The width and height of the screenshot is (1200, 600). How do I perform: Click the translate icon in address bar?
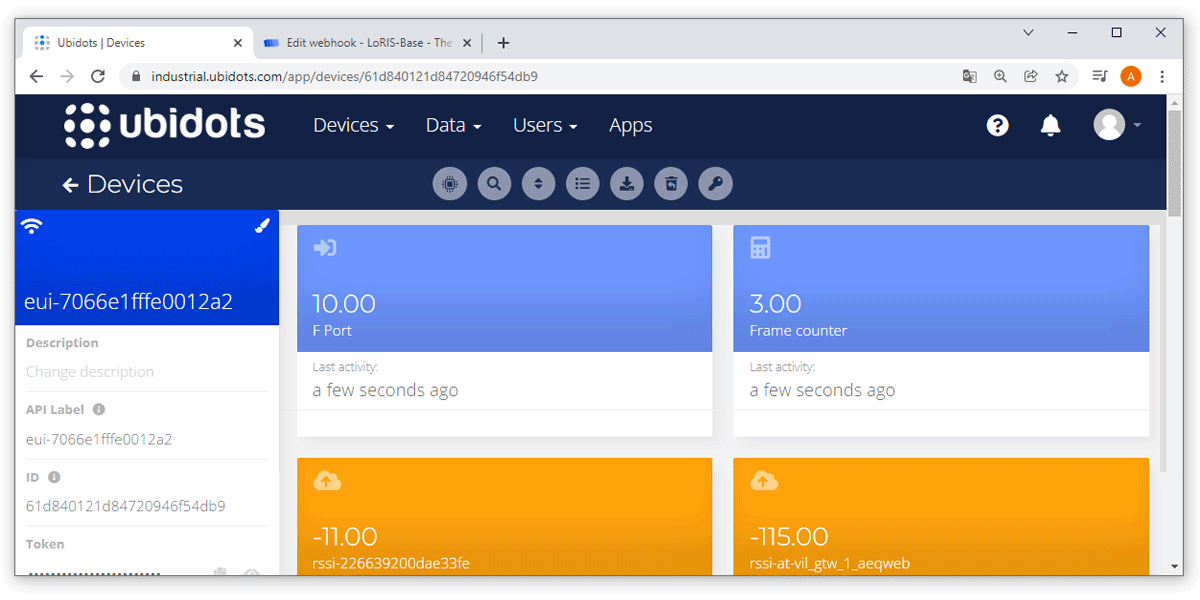[969, 76]
